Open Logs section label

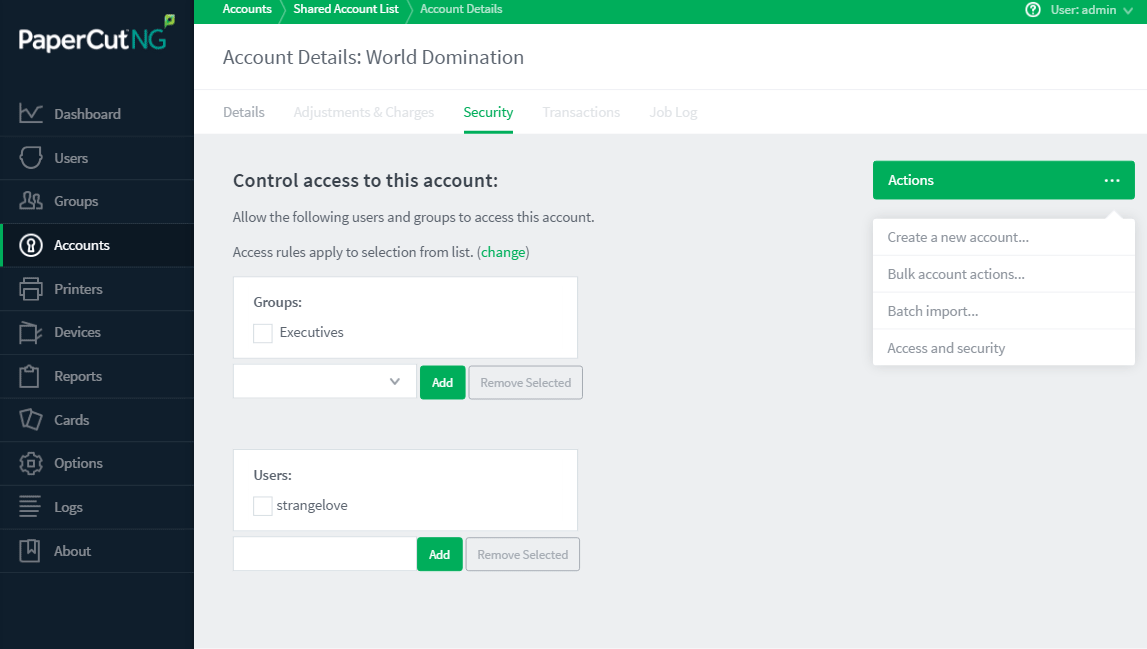coord(68,507)
